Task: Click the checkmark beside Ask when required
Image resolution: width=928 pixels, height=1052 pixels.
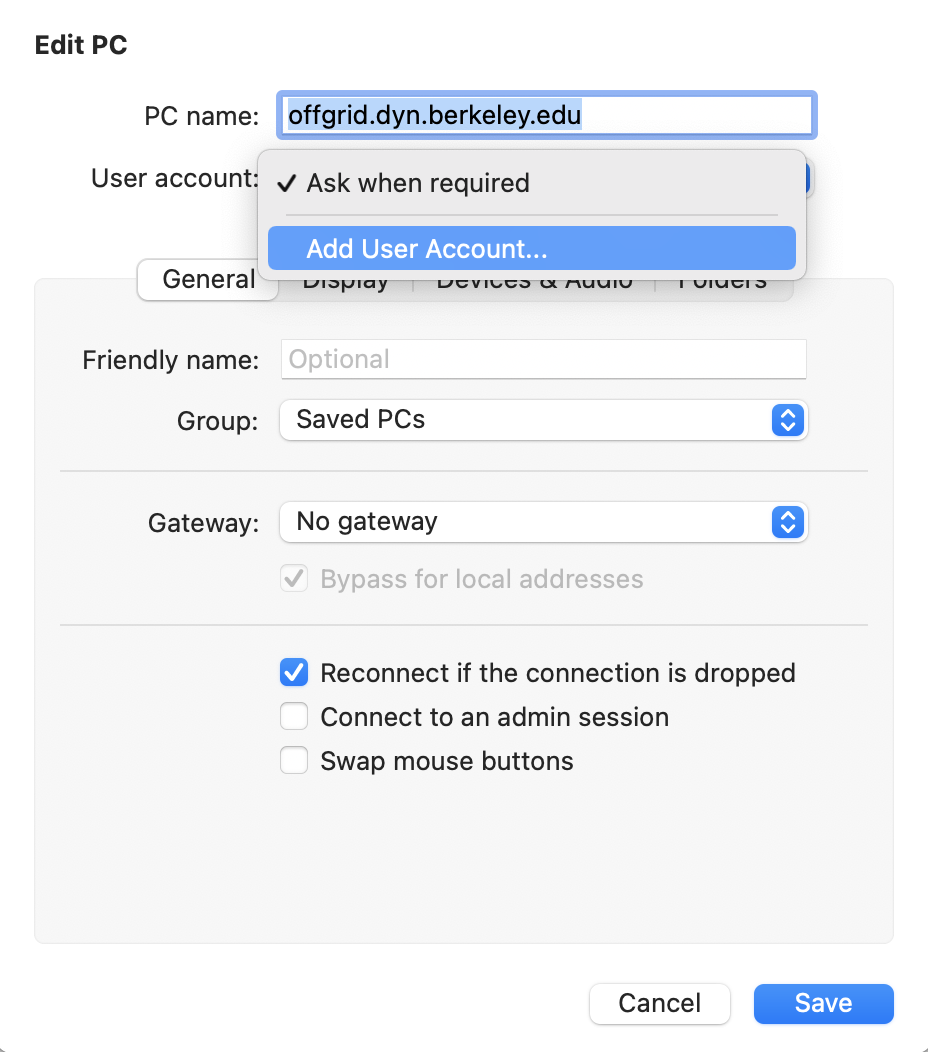Action: click(x=287, y=184)
